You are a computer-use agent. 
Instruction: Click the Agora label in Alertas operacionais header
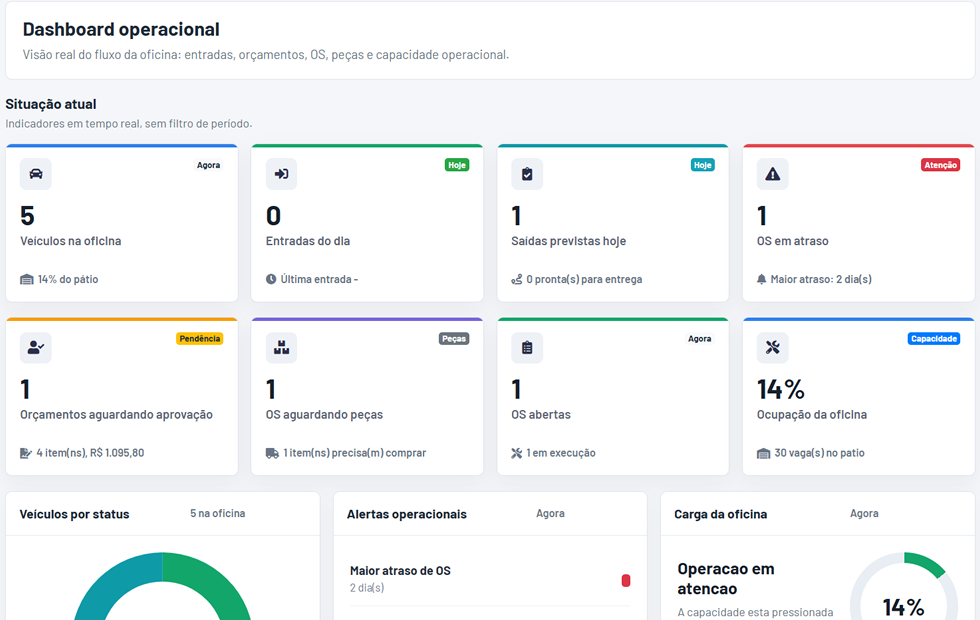pyautogui.click(x=551, y=513)
